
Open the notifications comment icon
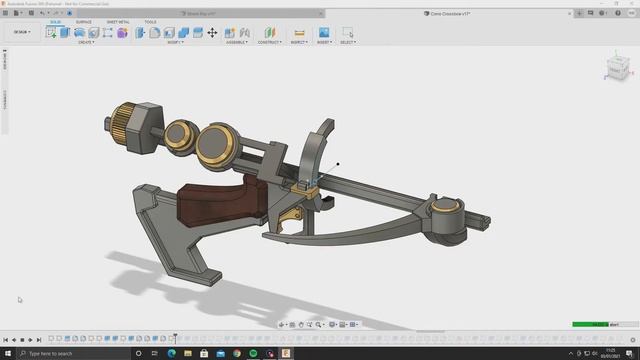click(x=590, y=13)
